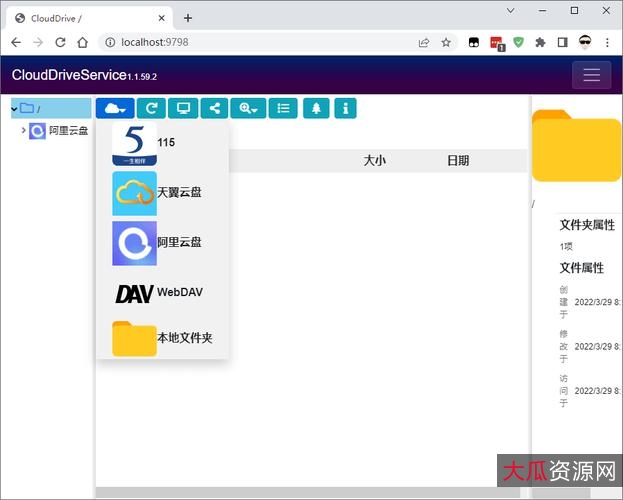Click the info toolbar button
This screenshot has width=623, height=500.
pos(345,108)
